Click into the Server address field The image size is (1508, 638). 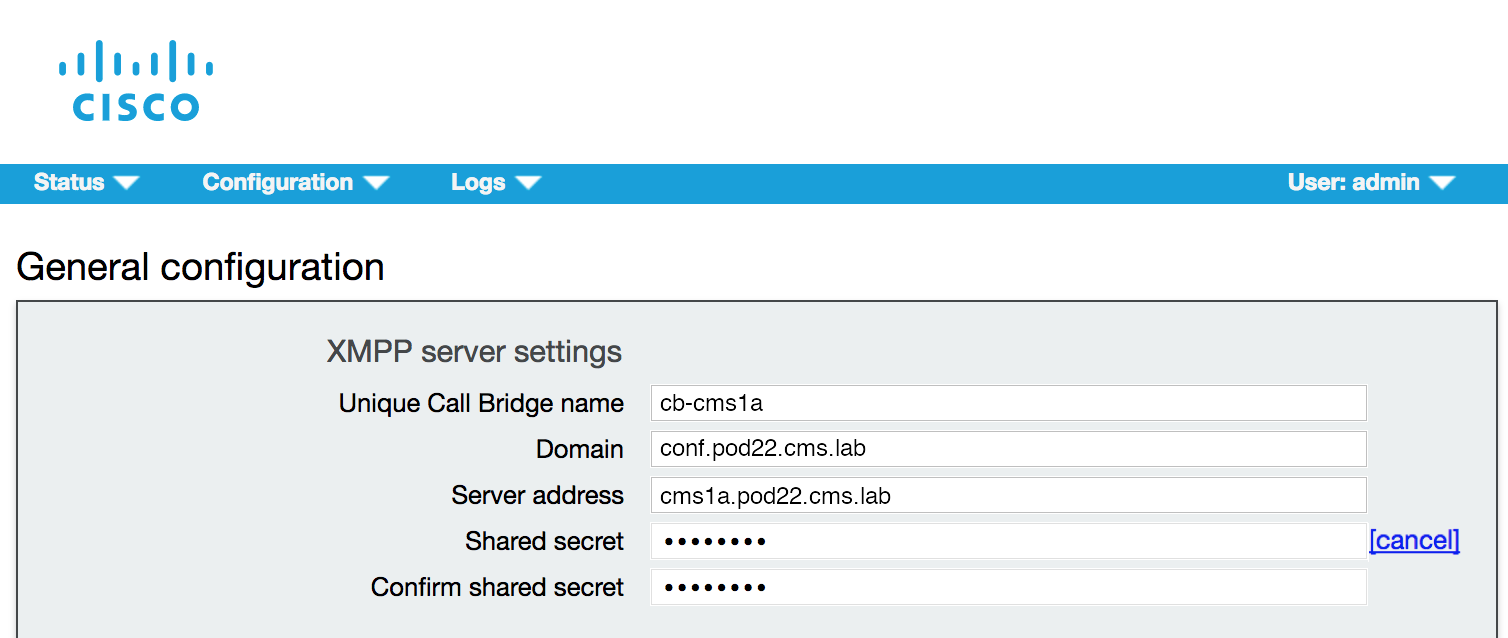click(1008, 495)
